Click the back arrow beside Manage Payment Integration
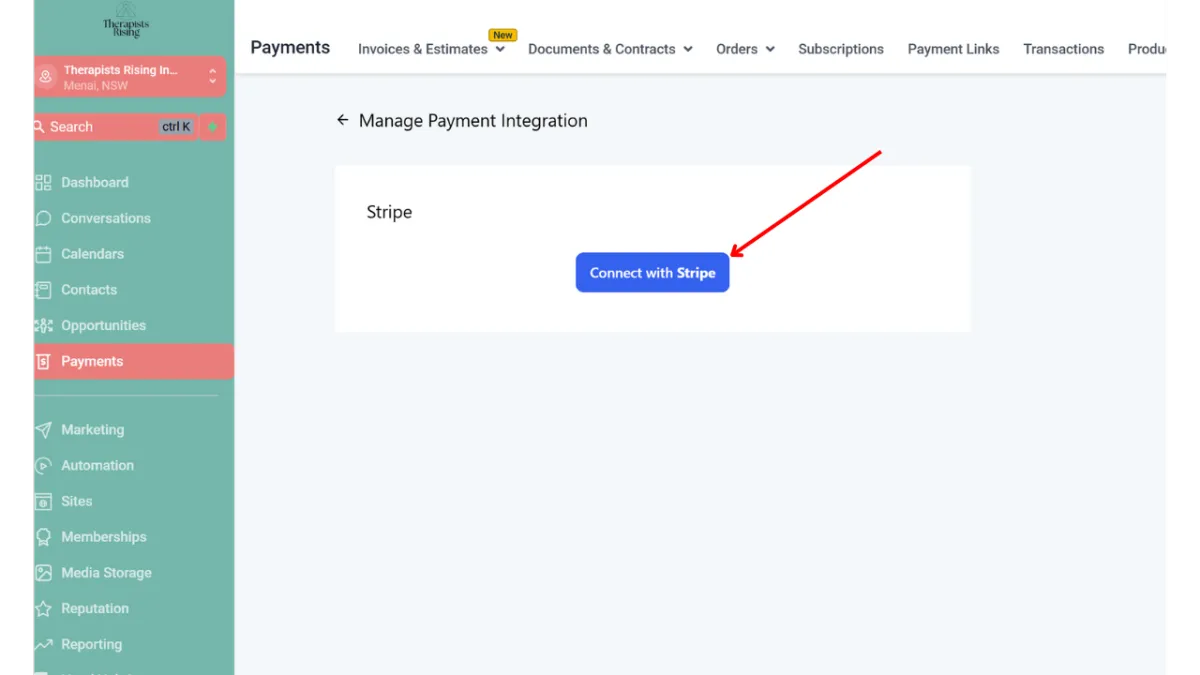This screenshot has height=675, width=1200. (342, 120)
